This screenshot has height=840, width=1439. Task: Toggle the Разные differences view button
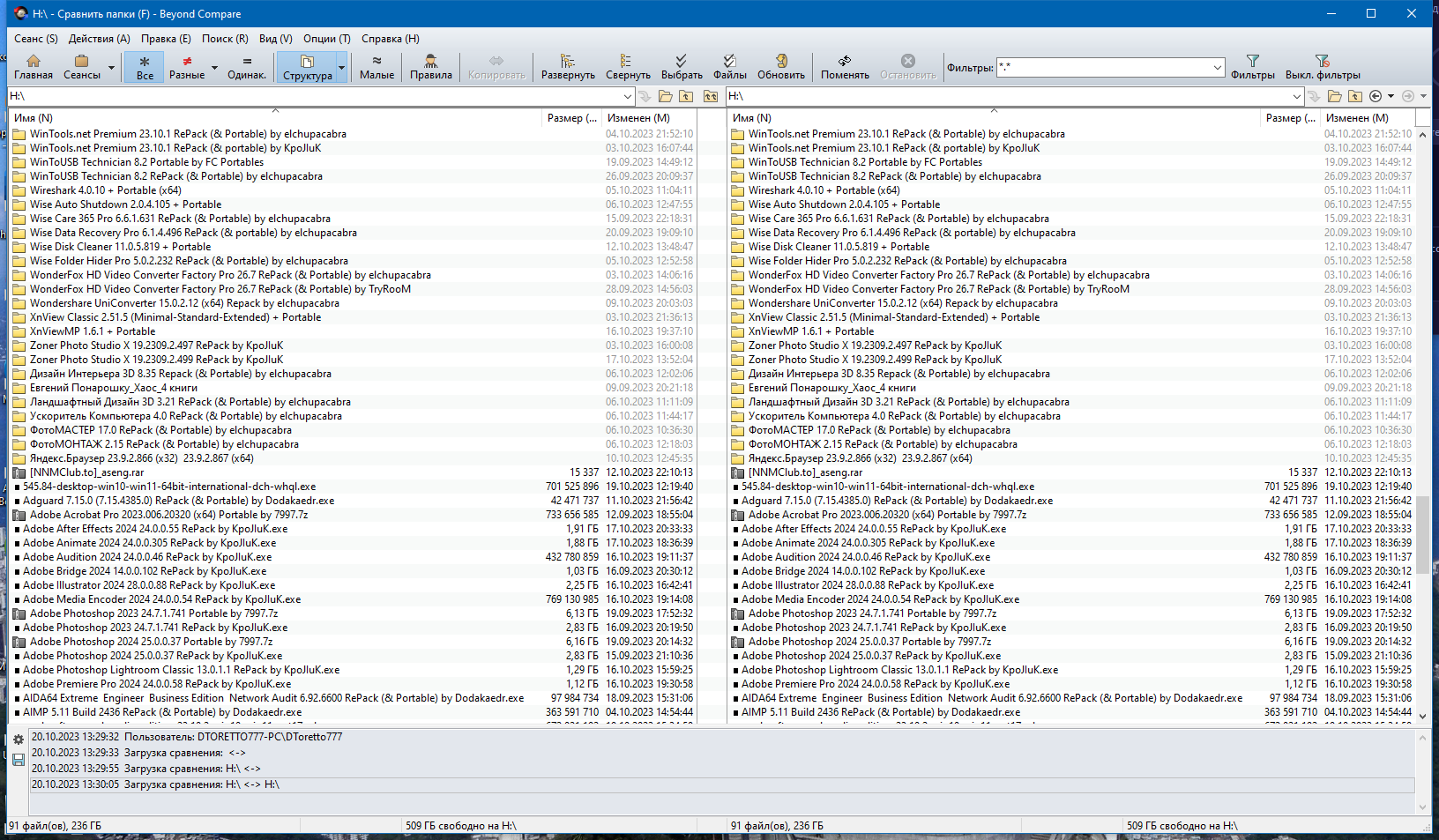point(187,67)
